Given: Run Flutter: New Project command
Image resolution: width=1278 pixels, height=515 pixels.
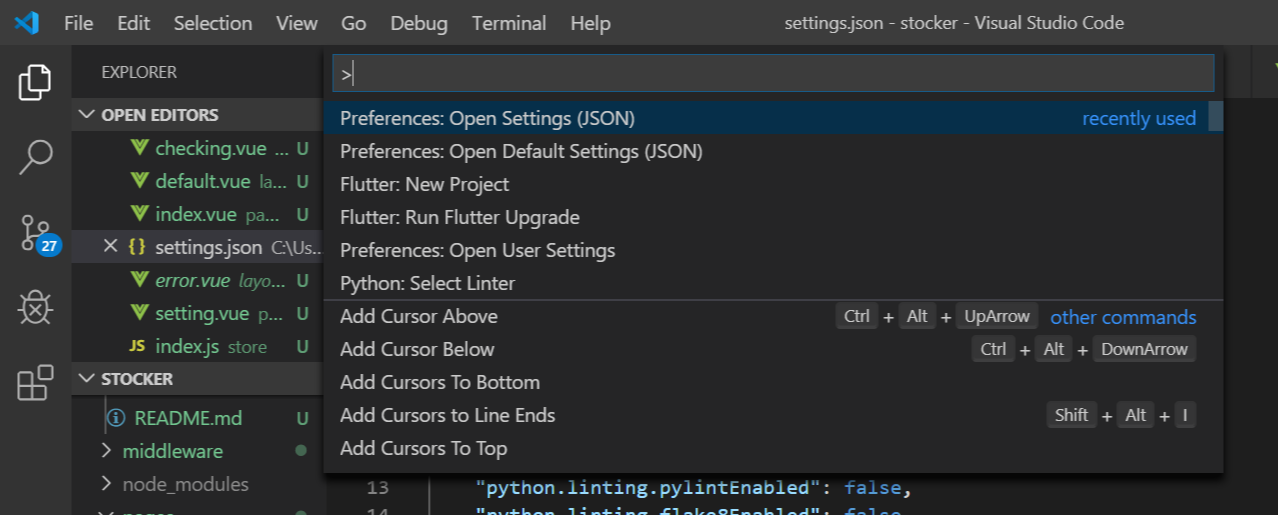Looking at the screenshot, I should [766, 184].
